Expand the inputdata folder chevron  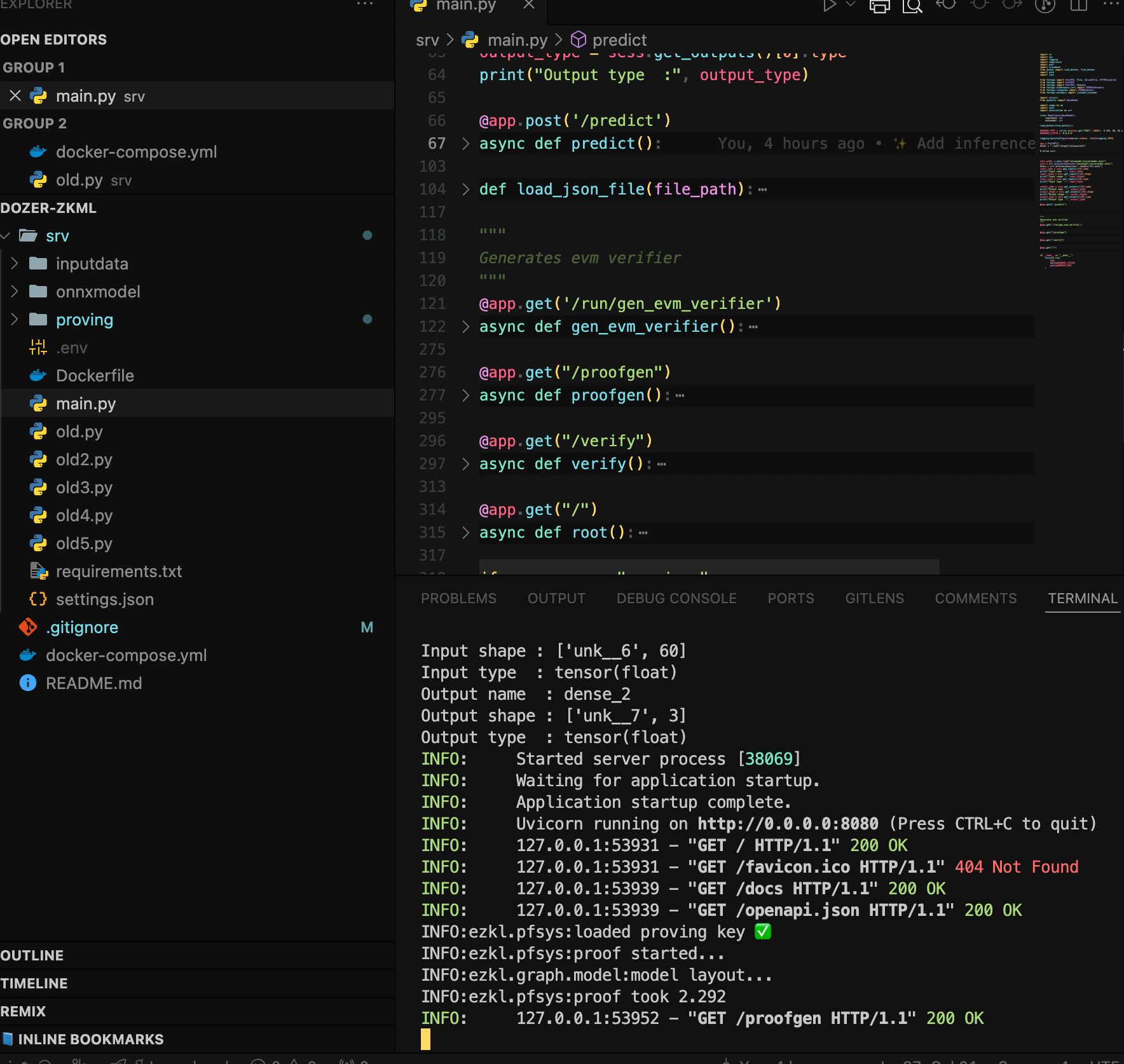15,264
